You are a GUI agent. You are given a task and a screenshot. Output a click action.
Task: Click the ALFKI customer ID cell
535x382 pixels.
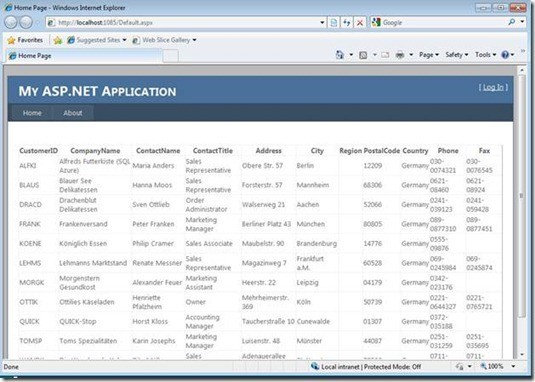pos(28,166)
